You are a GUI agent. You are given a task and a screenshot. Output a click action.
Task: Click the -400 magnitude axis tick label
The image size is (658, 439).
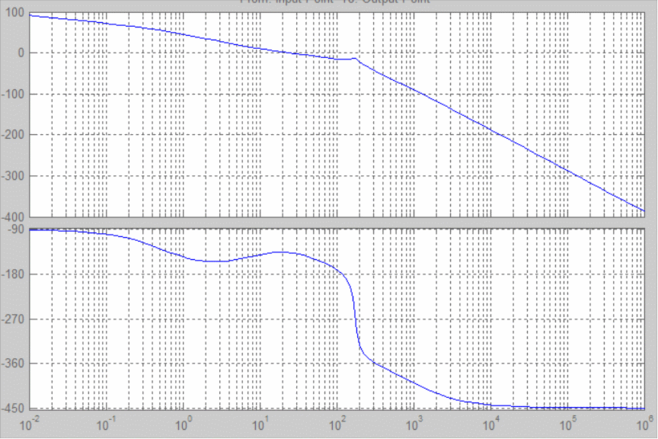pos(13,217)
